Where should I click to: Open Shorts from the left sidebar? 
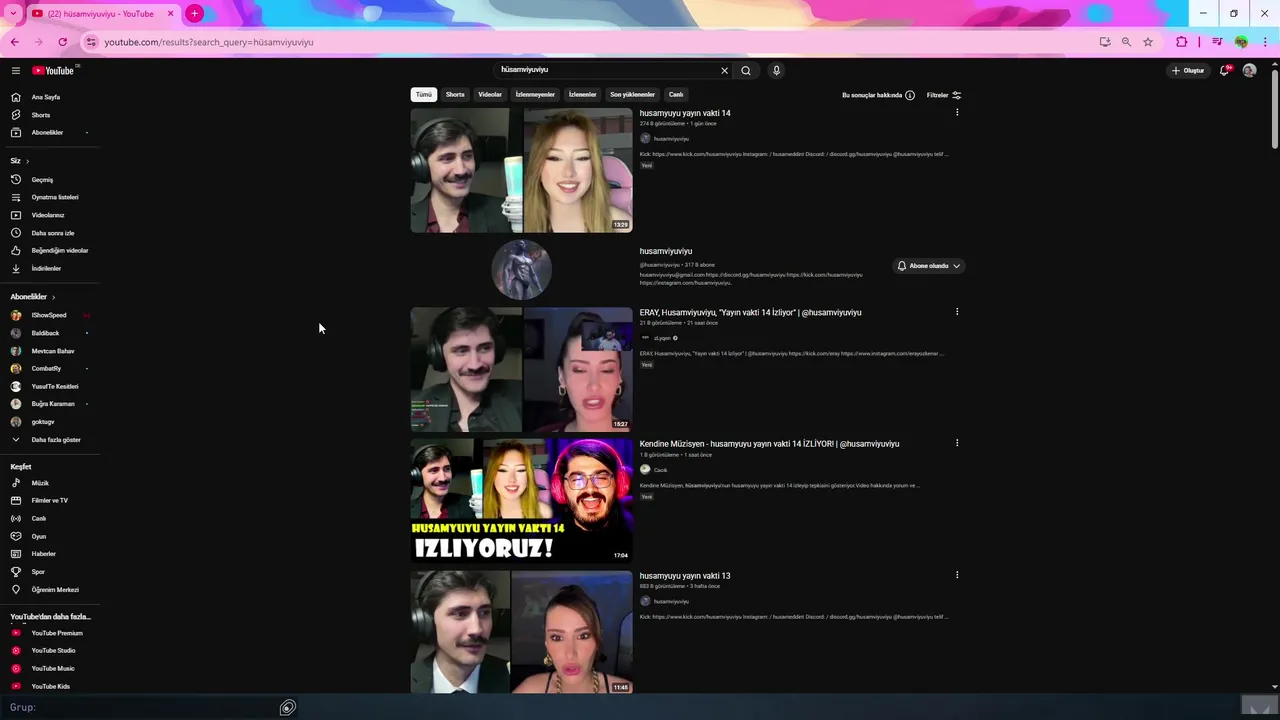pos(50,115)
